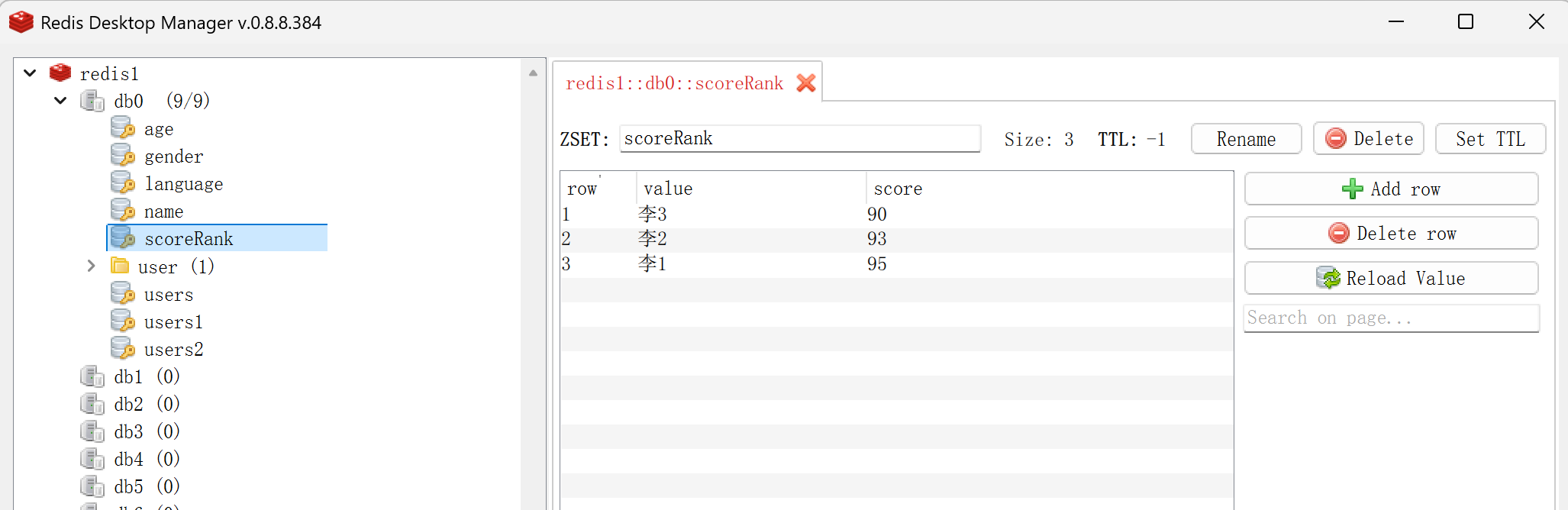Open the name key
This screenshot has height=510, width=1568.
[163, 211]
